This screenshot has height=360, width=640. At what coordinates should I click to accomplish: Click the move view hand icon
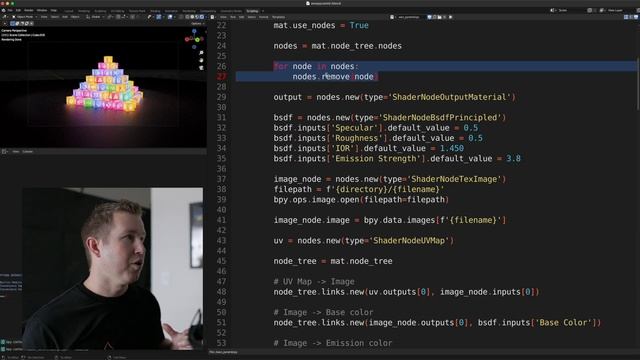201,60
